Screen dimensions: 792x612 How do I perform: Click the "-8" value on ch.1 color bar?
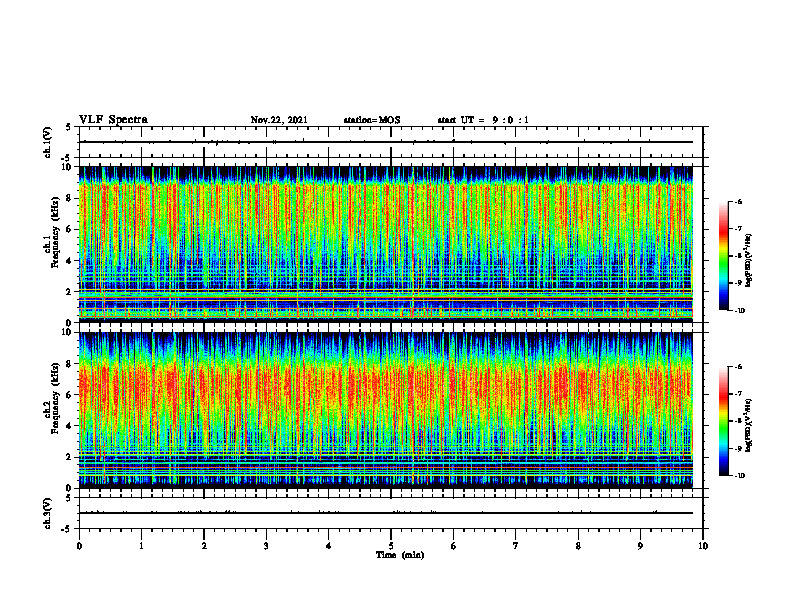pyautogui.click(x=738, y=256)
